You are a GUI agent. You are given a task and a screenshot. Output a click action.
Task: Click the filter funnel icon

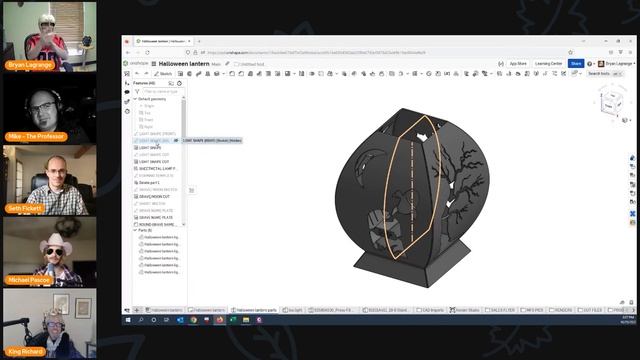137,92
